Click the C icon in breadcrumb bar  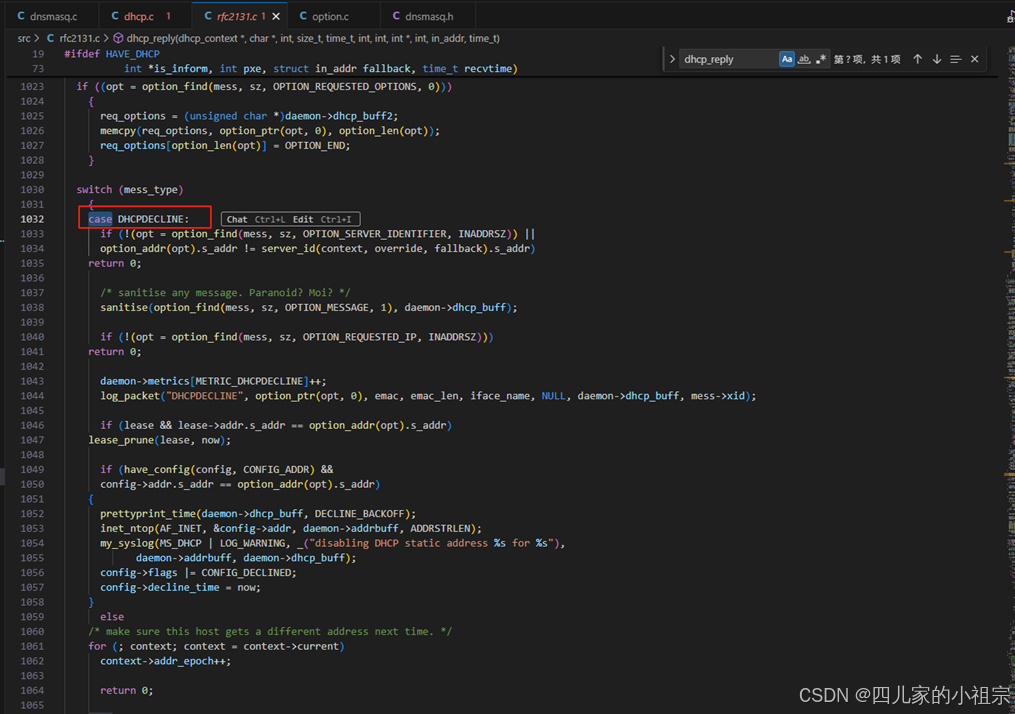[50, 38]
